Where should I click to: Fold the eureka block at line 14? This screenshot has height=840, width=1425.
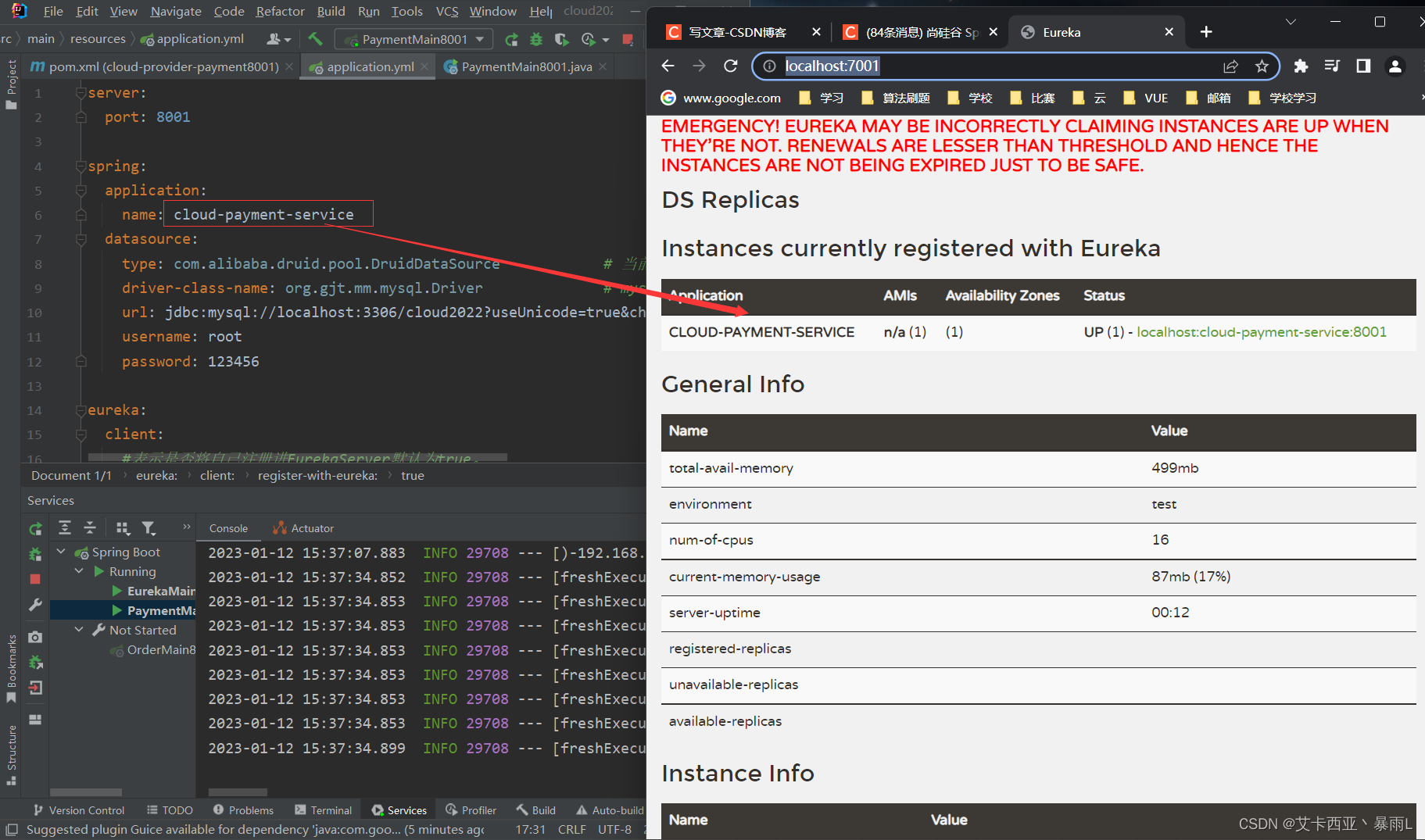(81, 409)
